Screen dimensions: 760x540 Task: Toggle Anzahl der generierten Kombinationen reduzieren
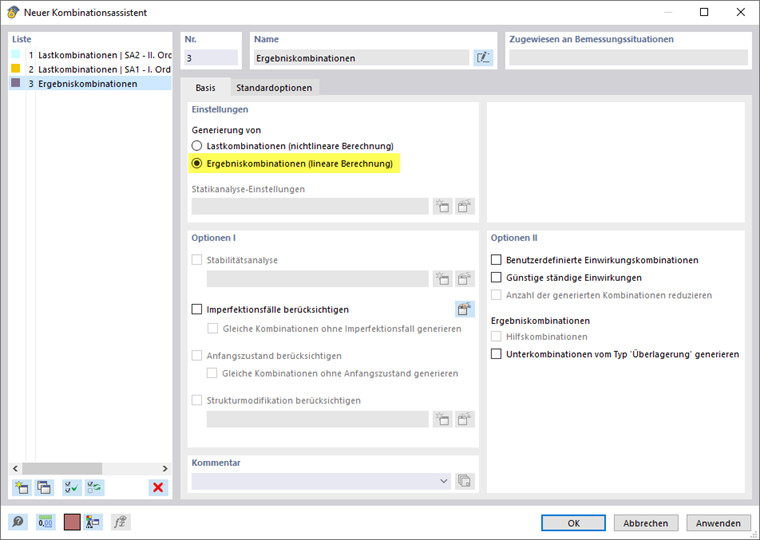point(496,295)
